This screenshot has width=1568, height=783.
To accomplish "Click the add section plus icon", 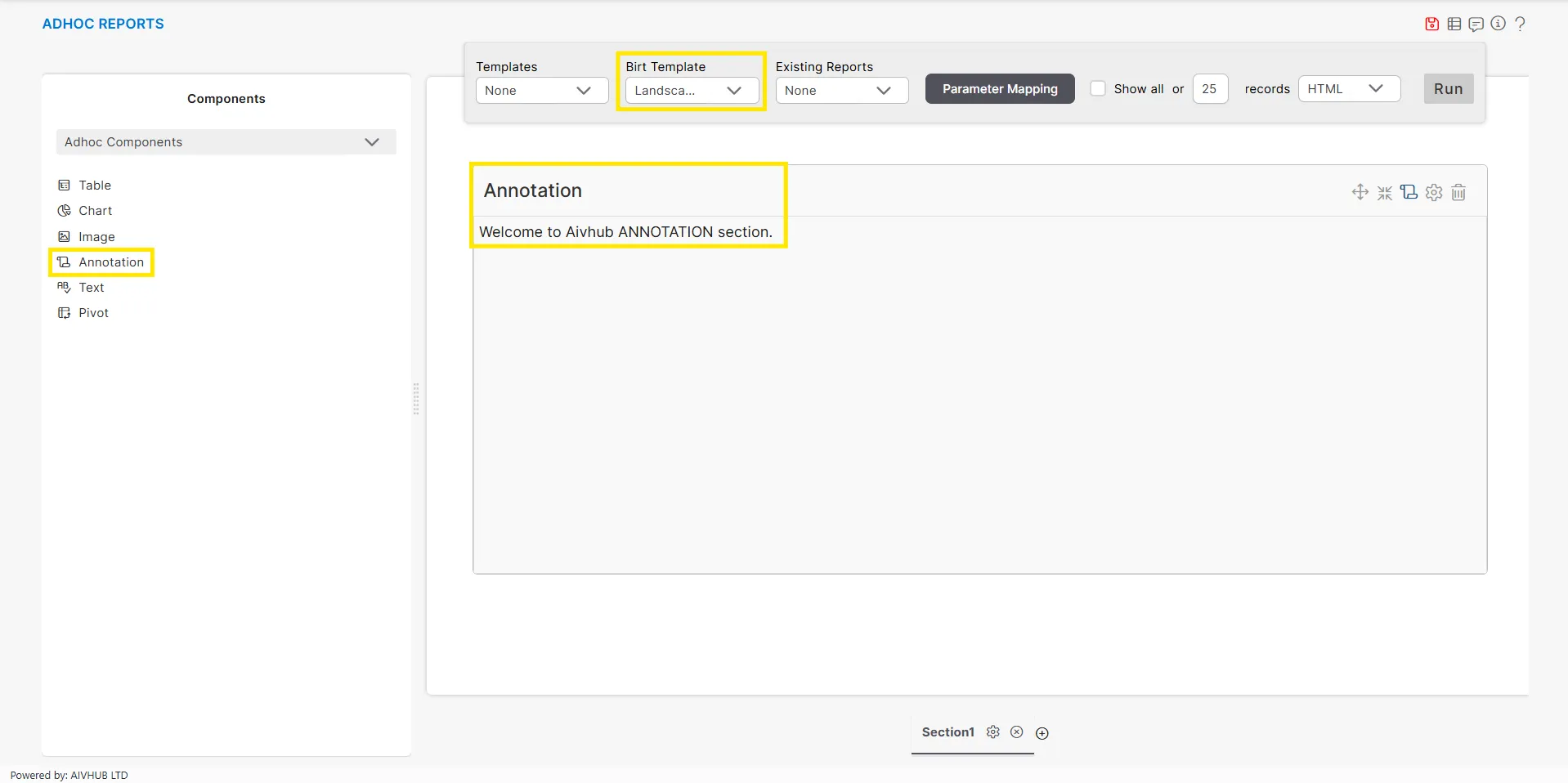I will [x=1042, y=733].
